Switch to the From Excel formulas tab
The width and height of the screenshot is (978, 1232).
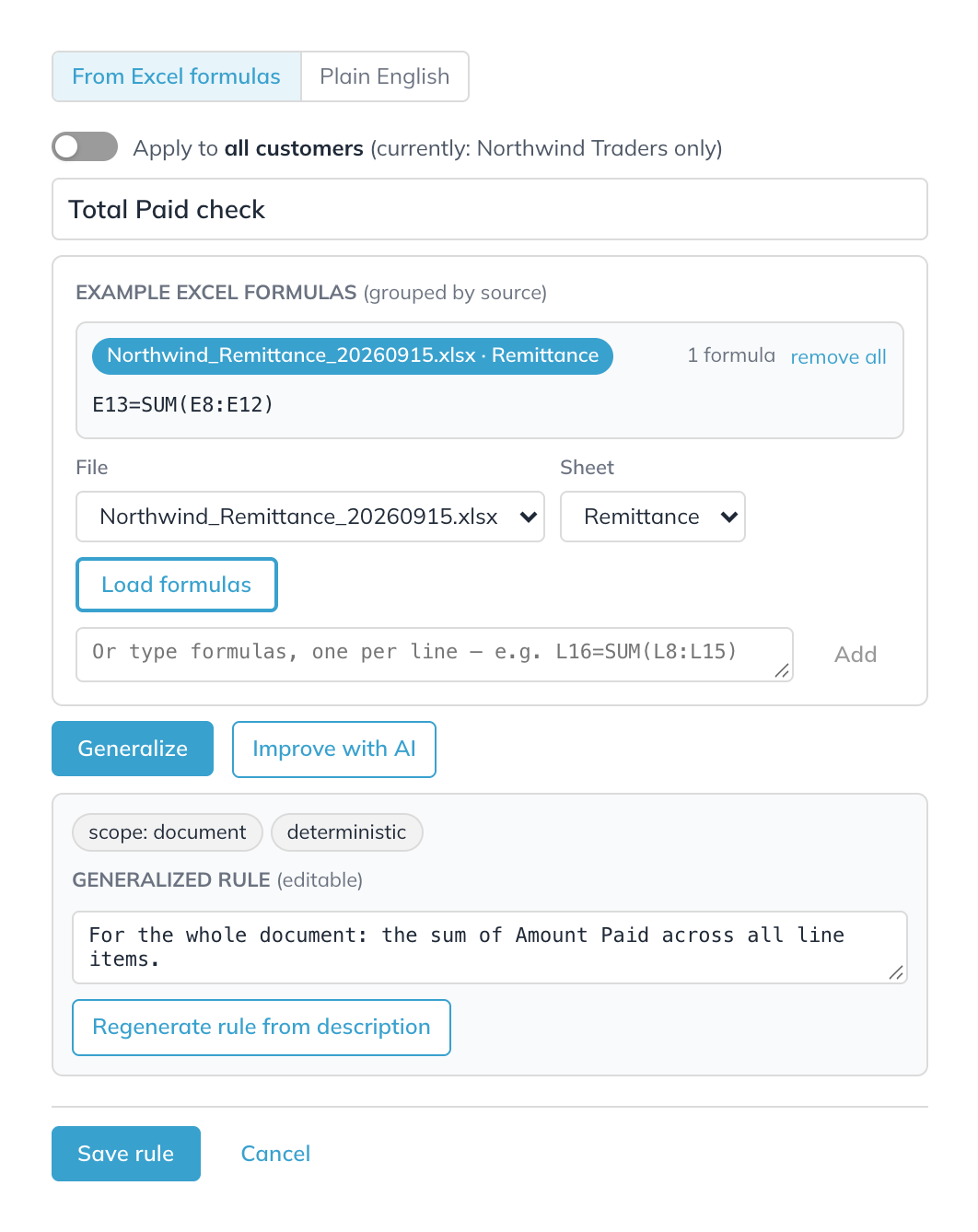177,76
